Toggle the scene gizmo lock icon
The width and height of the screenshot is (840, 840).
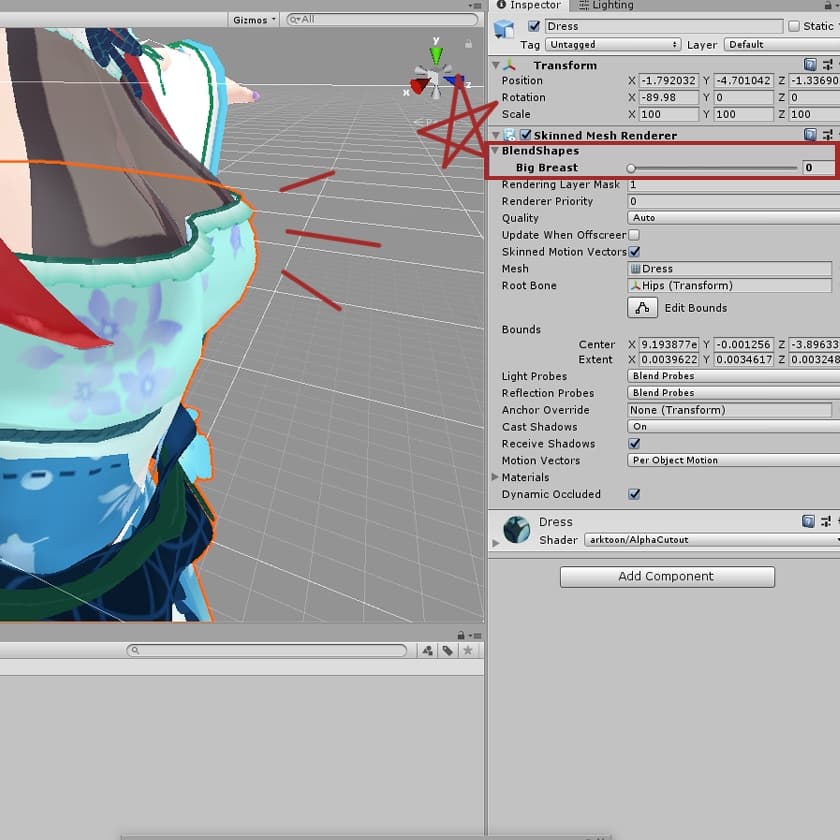(468, 44)
